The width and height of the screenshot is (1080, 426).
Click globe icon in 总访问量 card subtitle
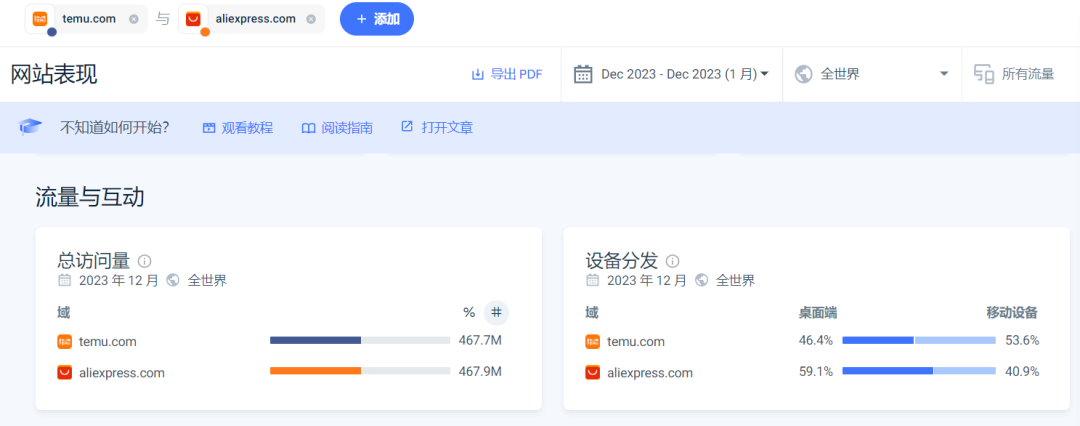173,281
